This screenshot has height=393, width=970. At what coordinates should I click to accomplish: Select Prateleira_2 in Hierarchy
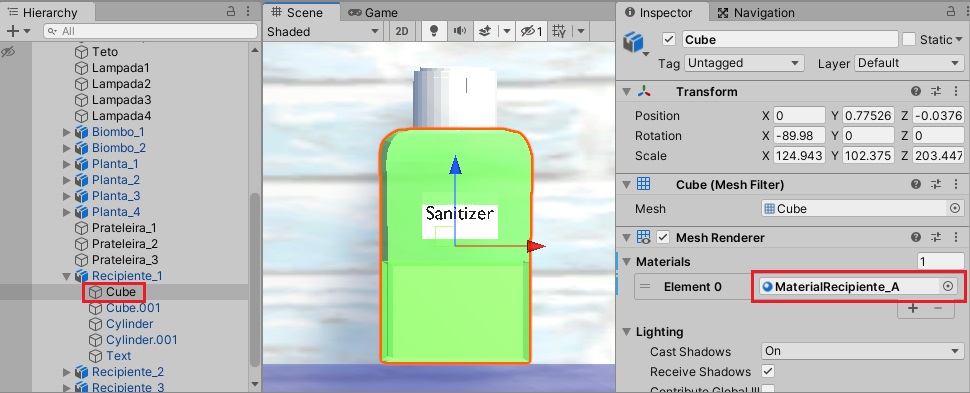124,244
